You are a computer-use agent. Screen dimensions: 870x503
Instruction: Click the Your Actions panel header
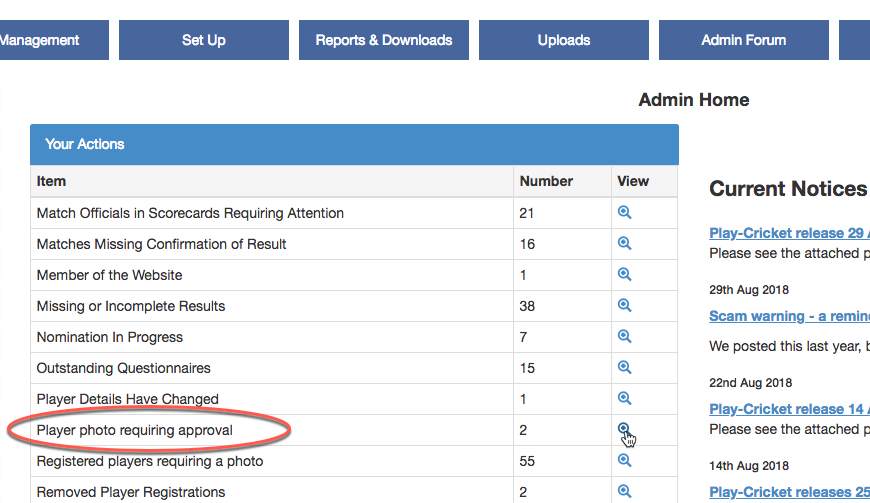(355, 144)
